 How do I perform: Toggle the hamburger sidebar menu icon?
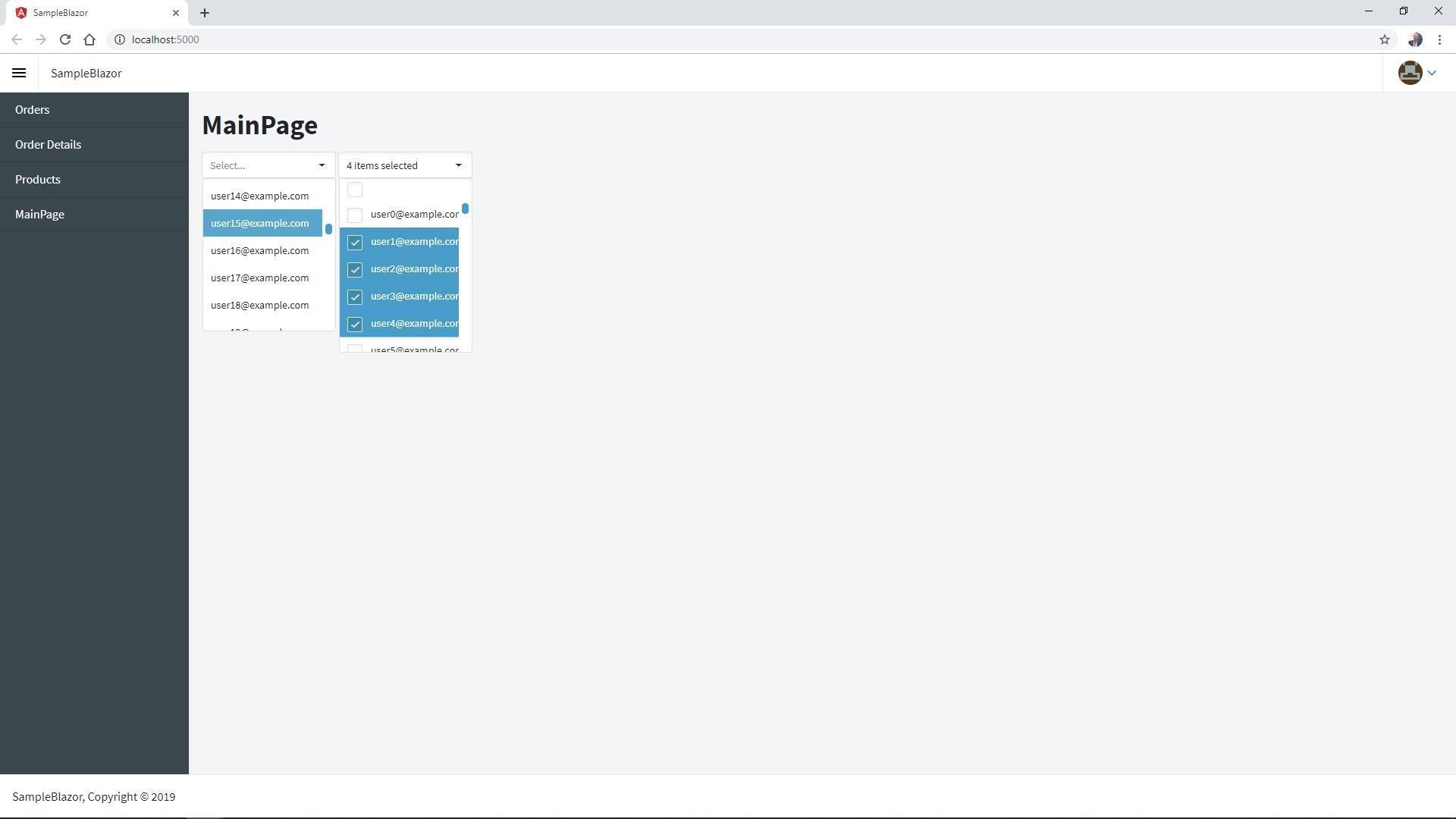pyautogui.click(x=19, y=73)
